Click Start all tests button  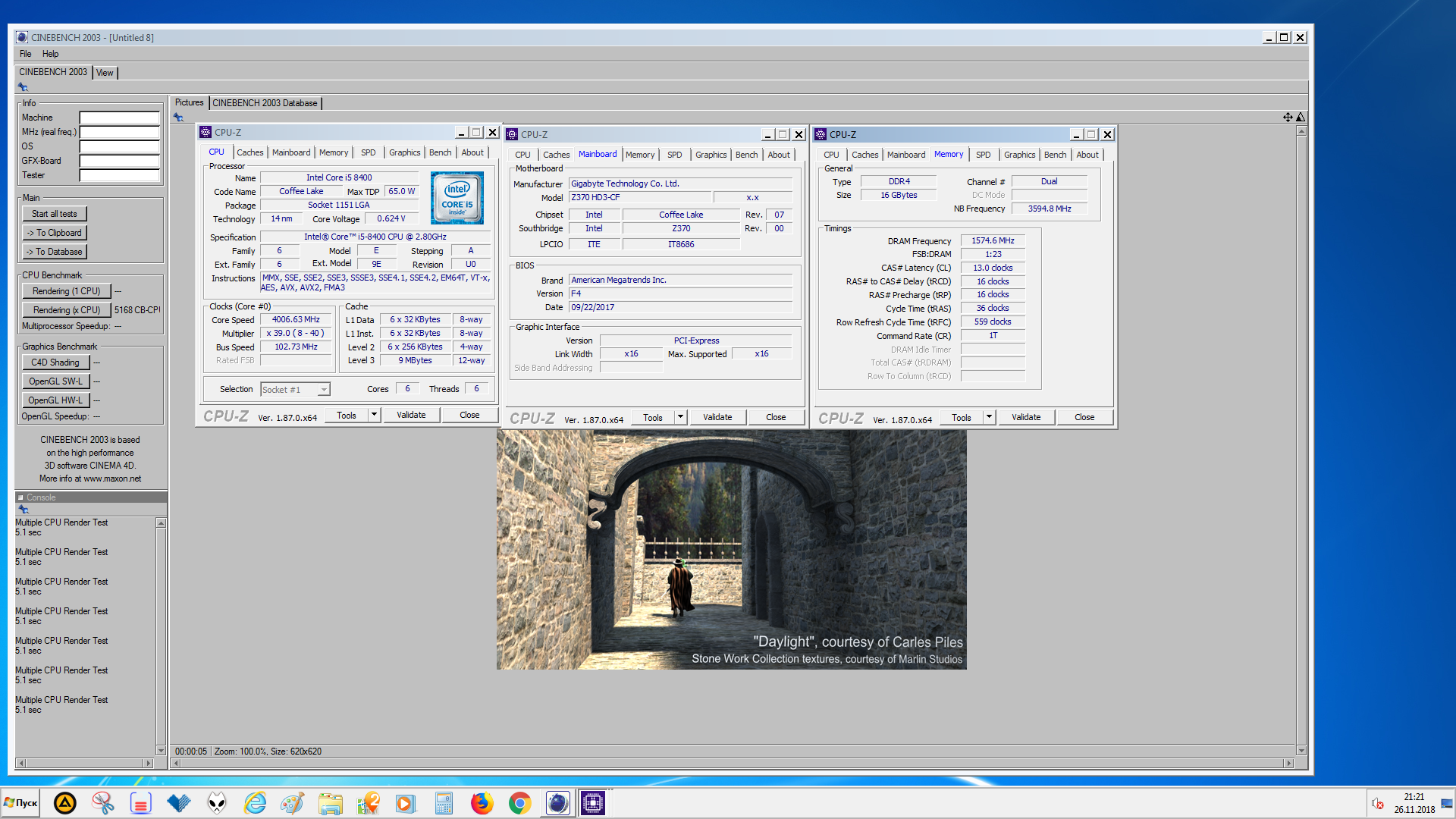55,214
